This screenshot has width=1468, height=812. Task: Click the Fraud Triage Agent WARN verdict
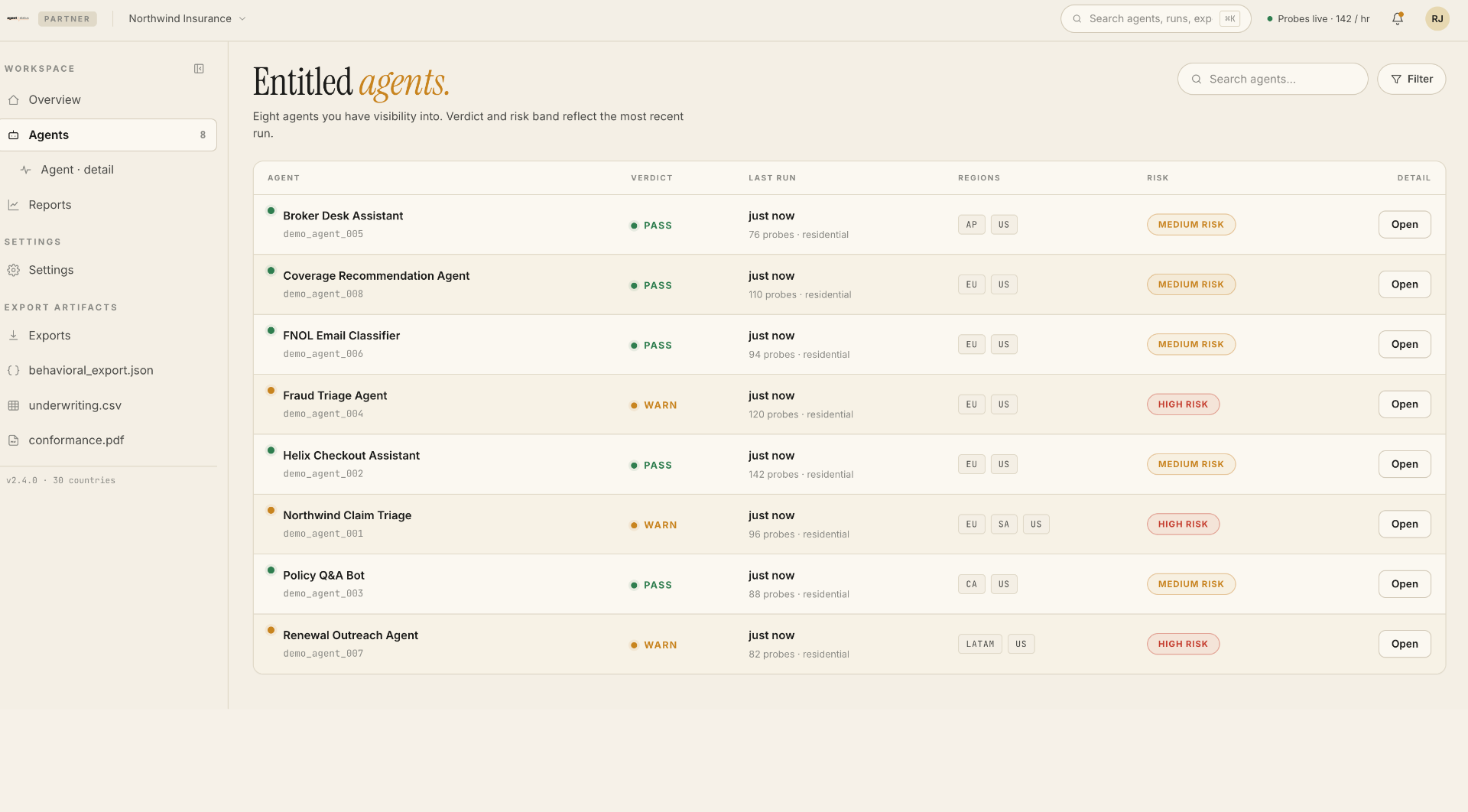pyautogui.click(x=654, y=405)
